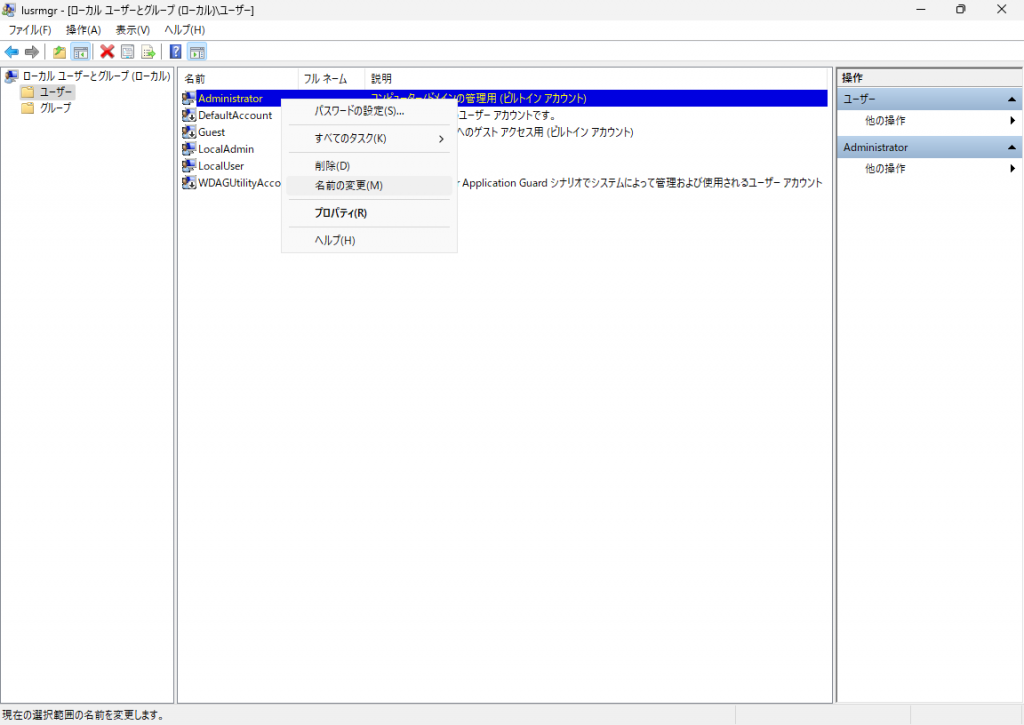Select the DefaultAccount row name
Viewport: 1024px width, 725px height.
tap(235, 115)
